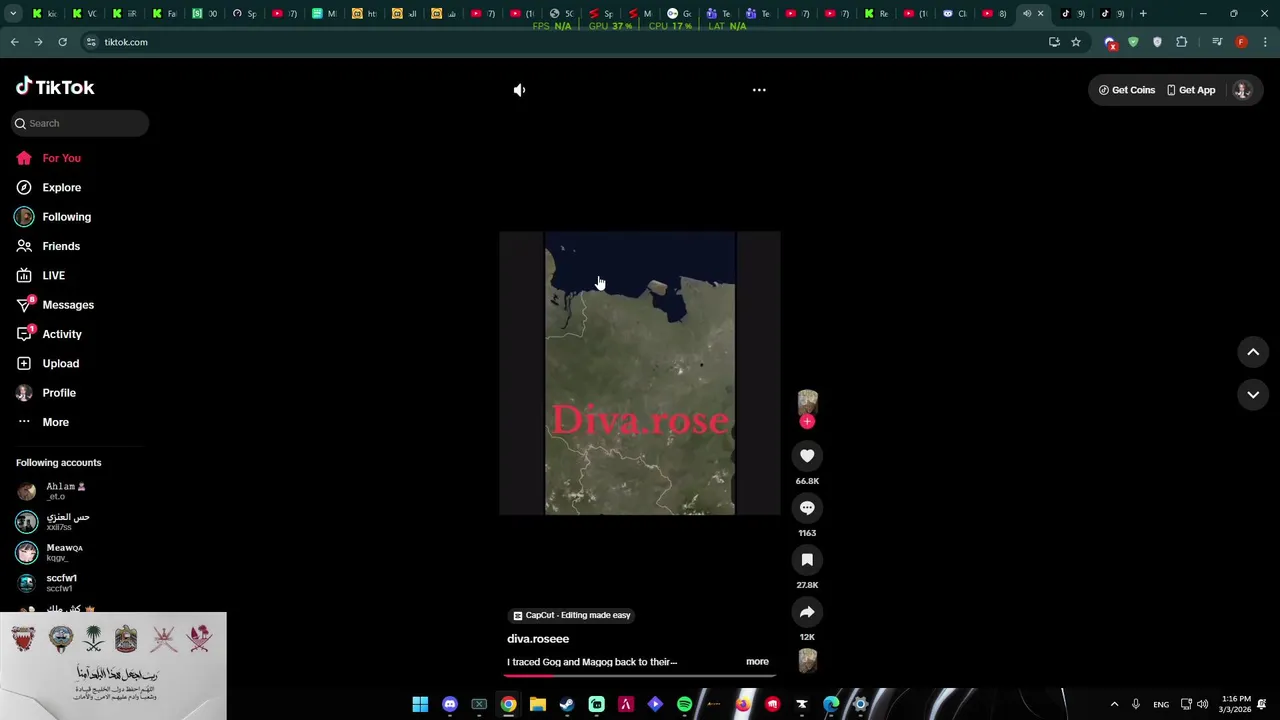The width and height of the screenshot is (1280, 720).
Task: Reload the page with refresh icon
Action: [62, 42]
